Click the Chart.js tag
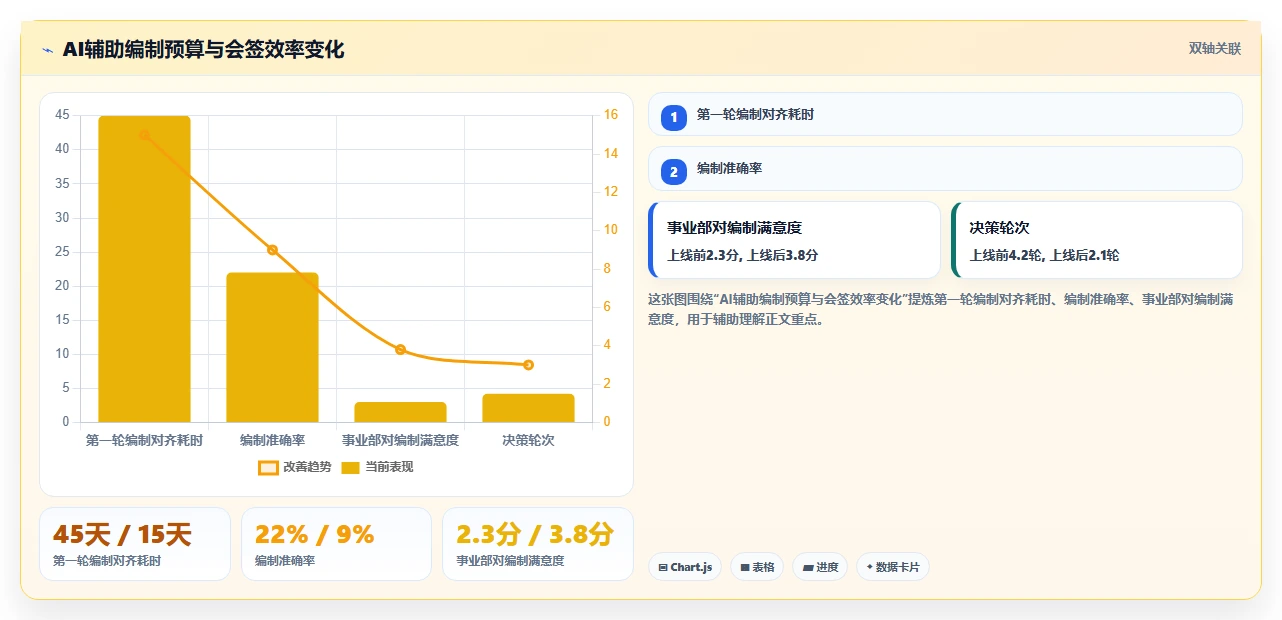The width and height of the screenshot is (1282, 620). coord(685,567)
